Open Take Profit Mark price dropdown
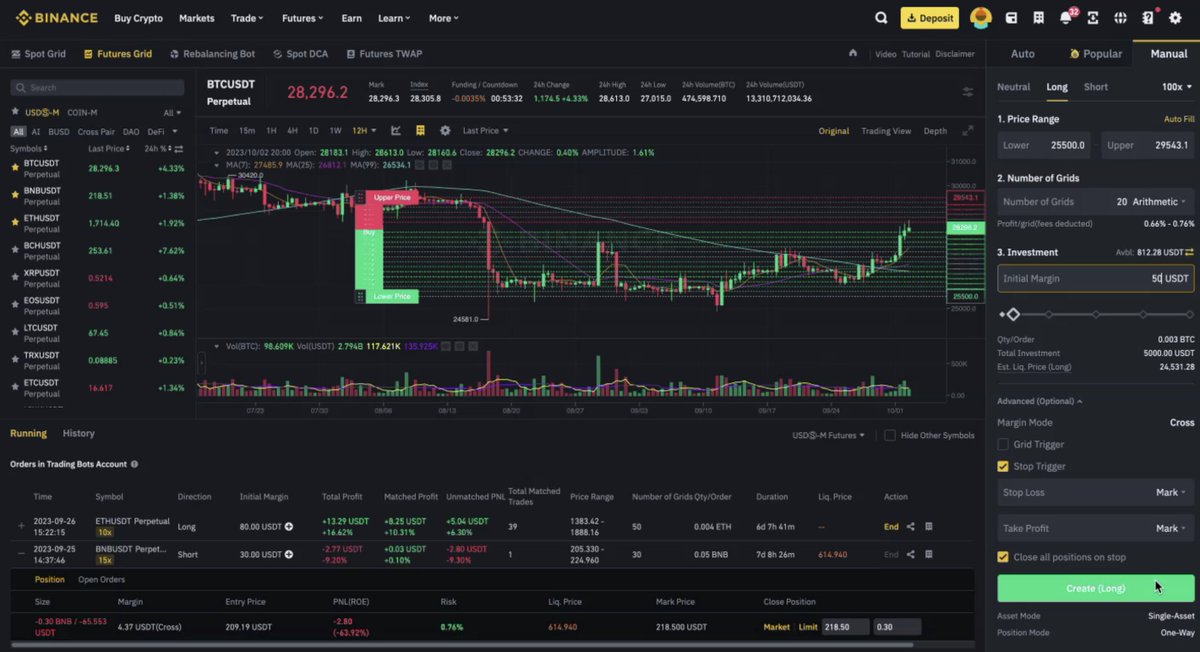Viewport: 1200px width, 652px height. tap(1171, 528)
